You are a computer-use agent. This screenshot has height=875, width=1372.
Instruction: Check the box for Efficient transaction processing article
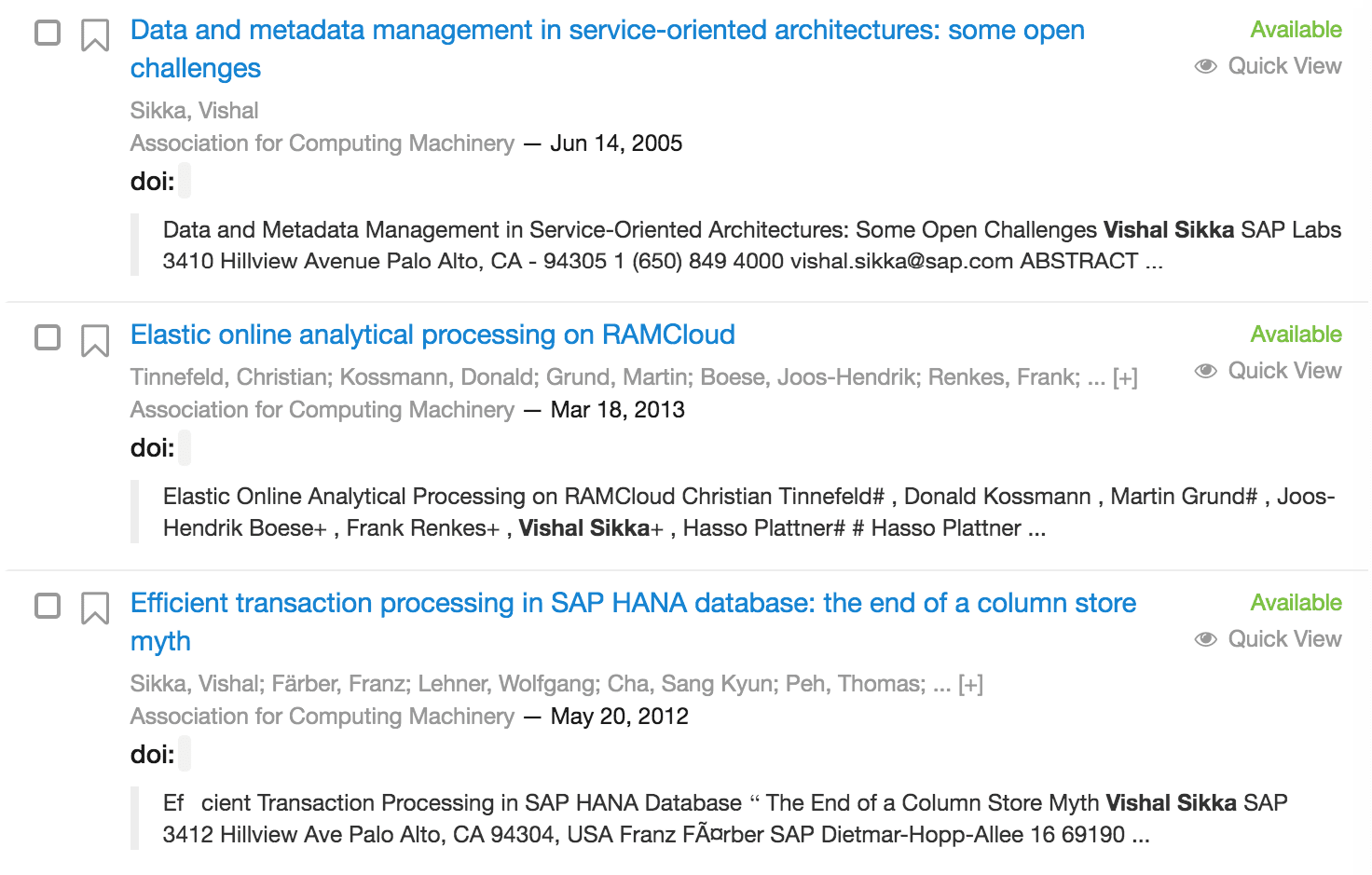[x=48, y=606]
